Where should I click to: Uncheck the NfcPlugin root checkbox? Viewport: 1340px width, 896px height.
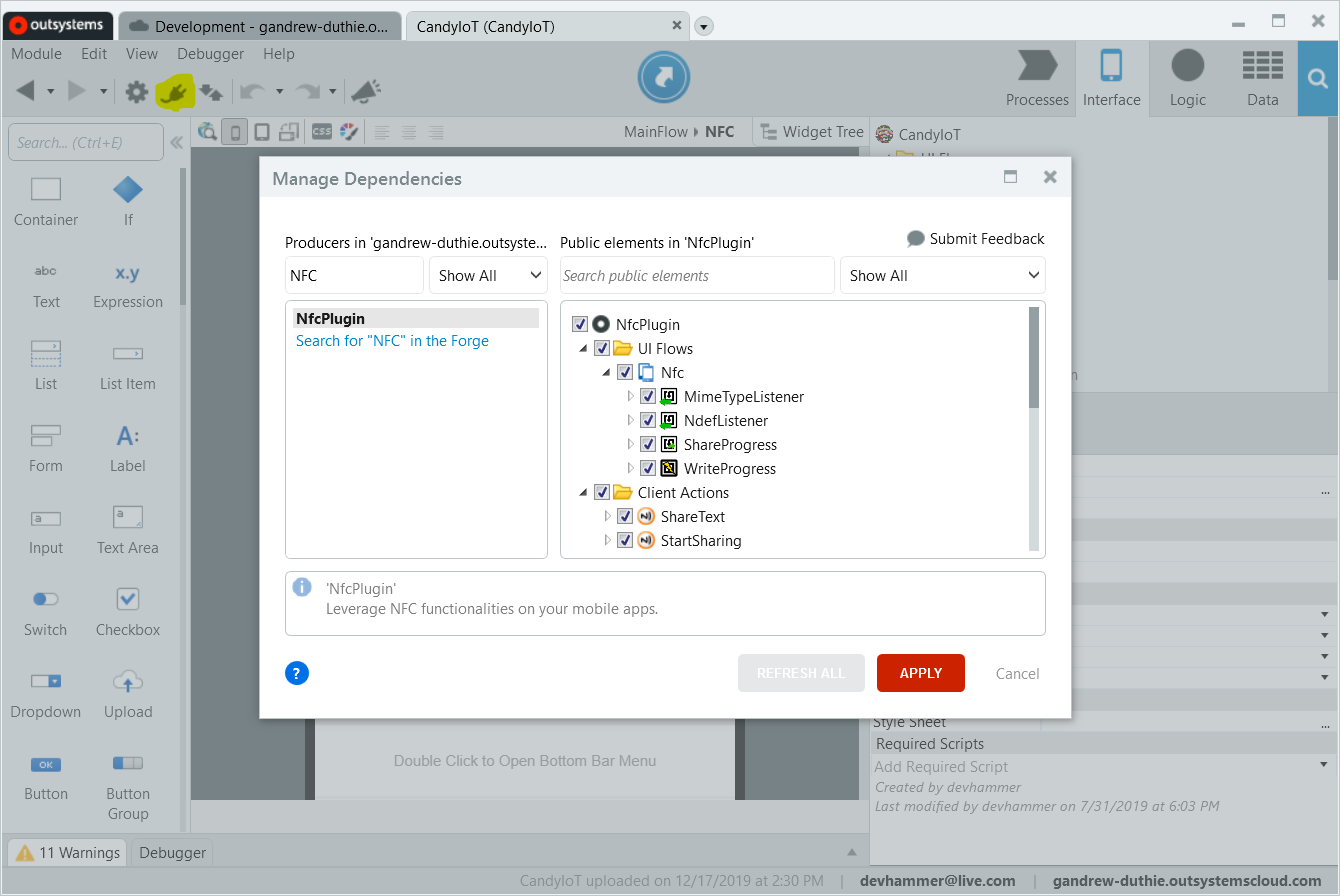(580, 324)
